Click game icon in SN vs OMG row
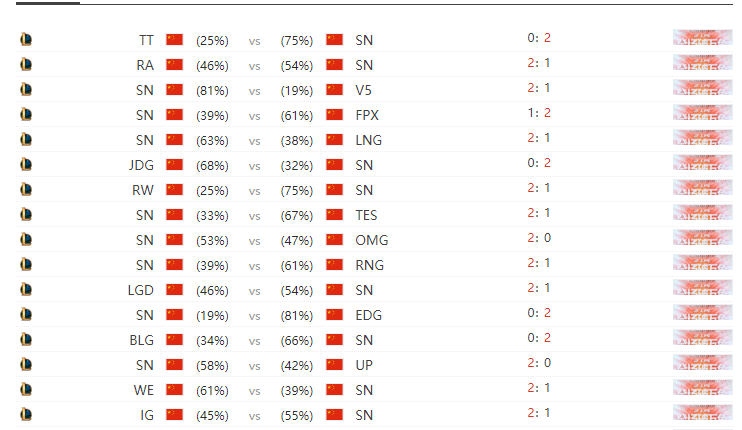This screenshot has height=430, width=742. coord(26,239)
